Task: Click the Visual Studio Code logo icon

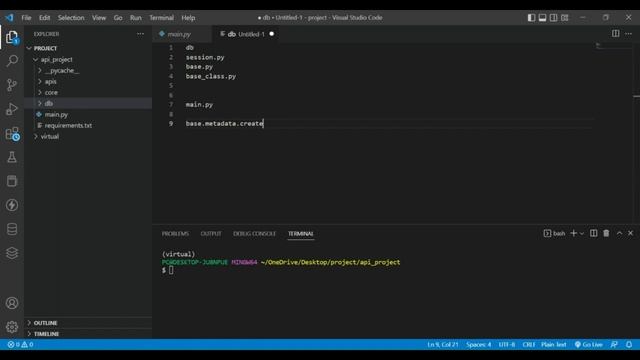Action: (x=9, y=18)
